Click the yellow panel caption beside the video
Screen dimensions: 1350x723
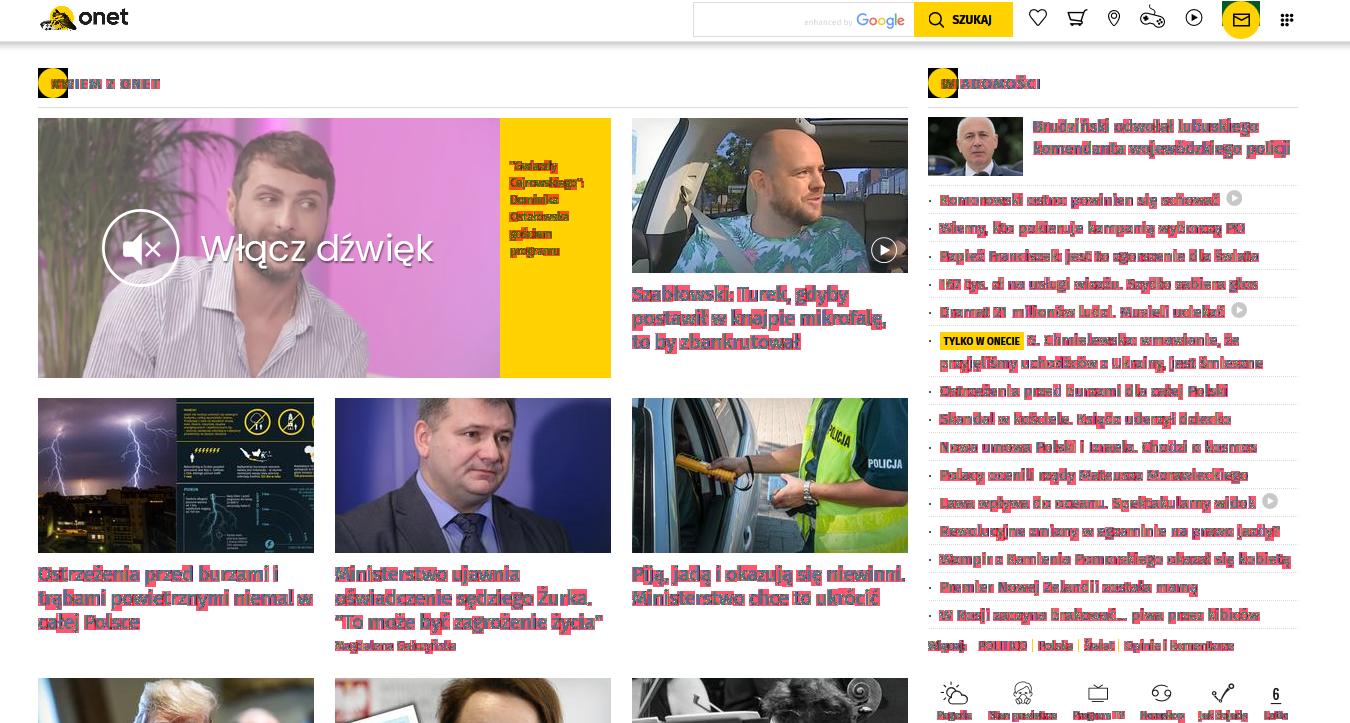(546, 208)
